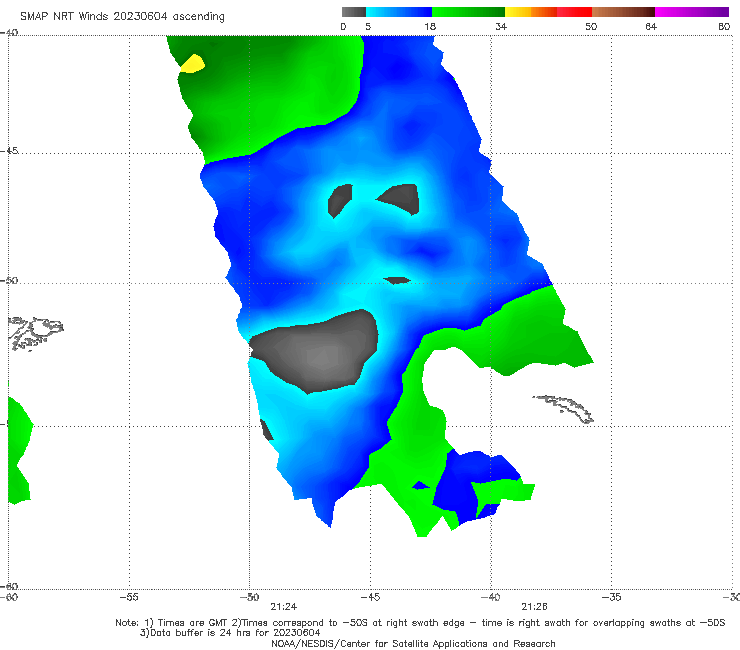Click the yellow segment of the color bar

click(x=518, y=12)
